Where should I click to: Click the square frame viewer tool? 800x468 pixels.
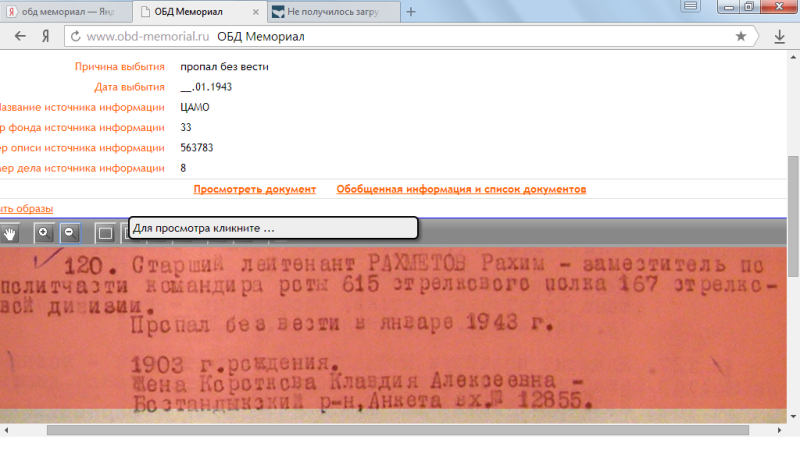(x=104, y=233)
